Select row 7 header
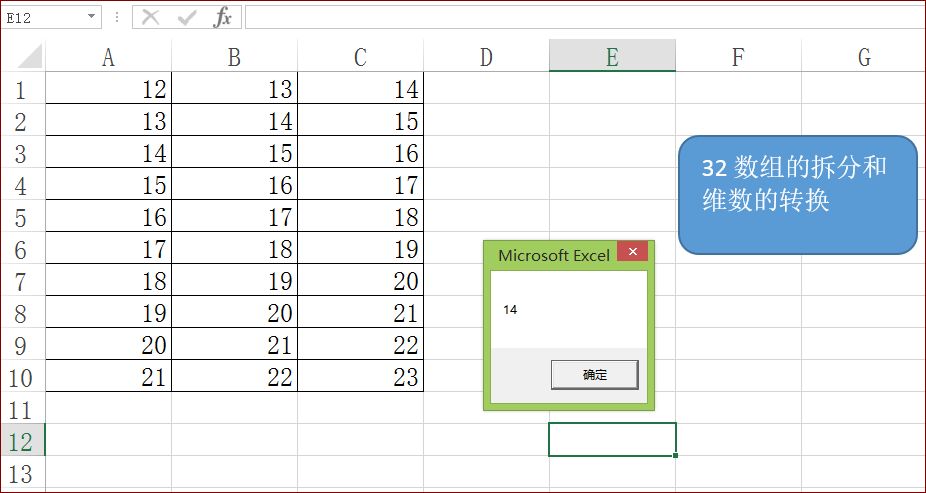The image size is (926, 493). [x=23, y=279]
